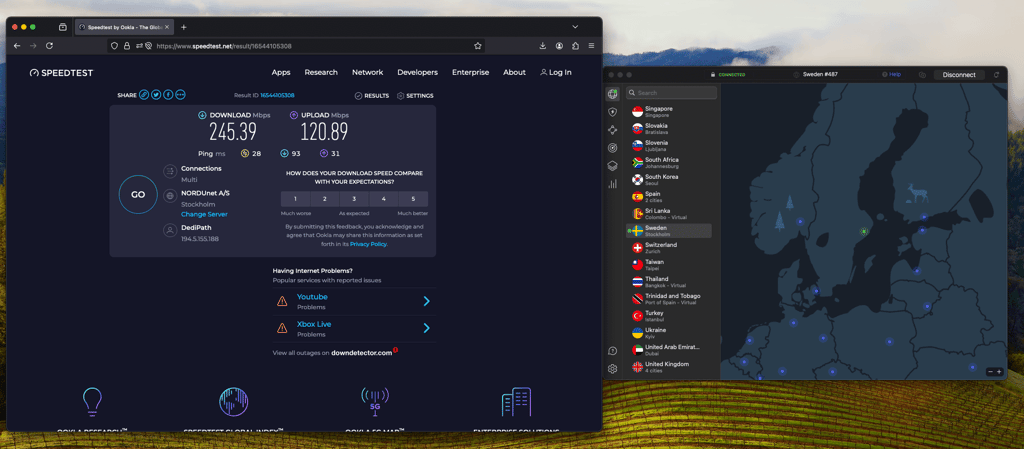Open Apps menu on Speedtest
The width and height of the screenshot is (1024, 449).
click(x=281, y=72)
